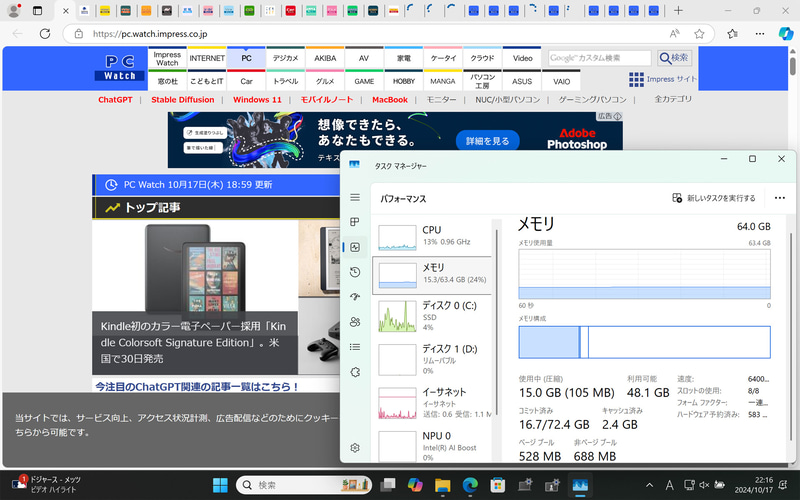Open Startup apps icon in Task Manager

(x=355, y=296)
